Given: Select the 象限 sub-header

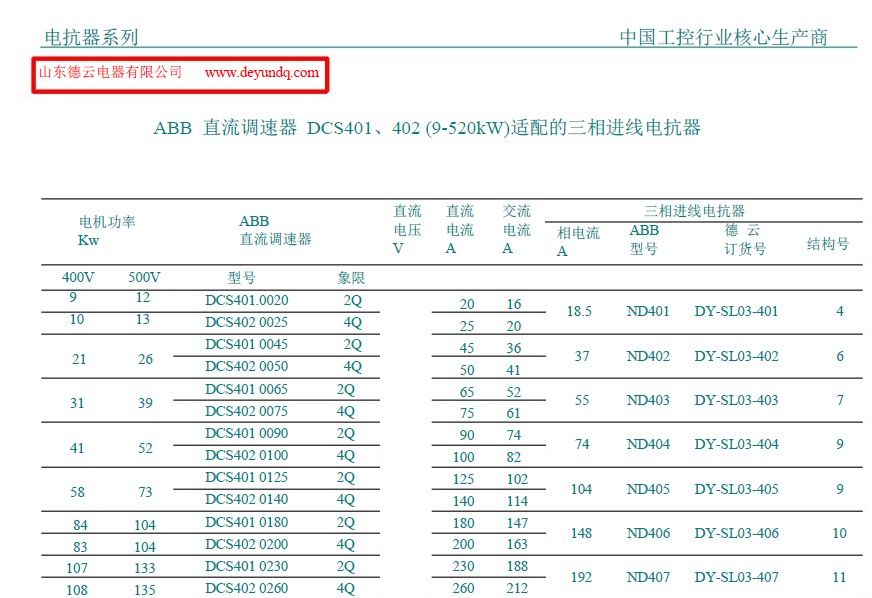Looking at the screenshot, I should click(351, 278).
